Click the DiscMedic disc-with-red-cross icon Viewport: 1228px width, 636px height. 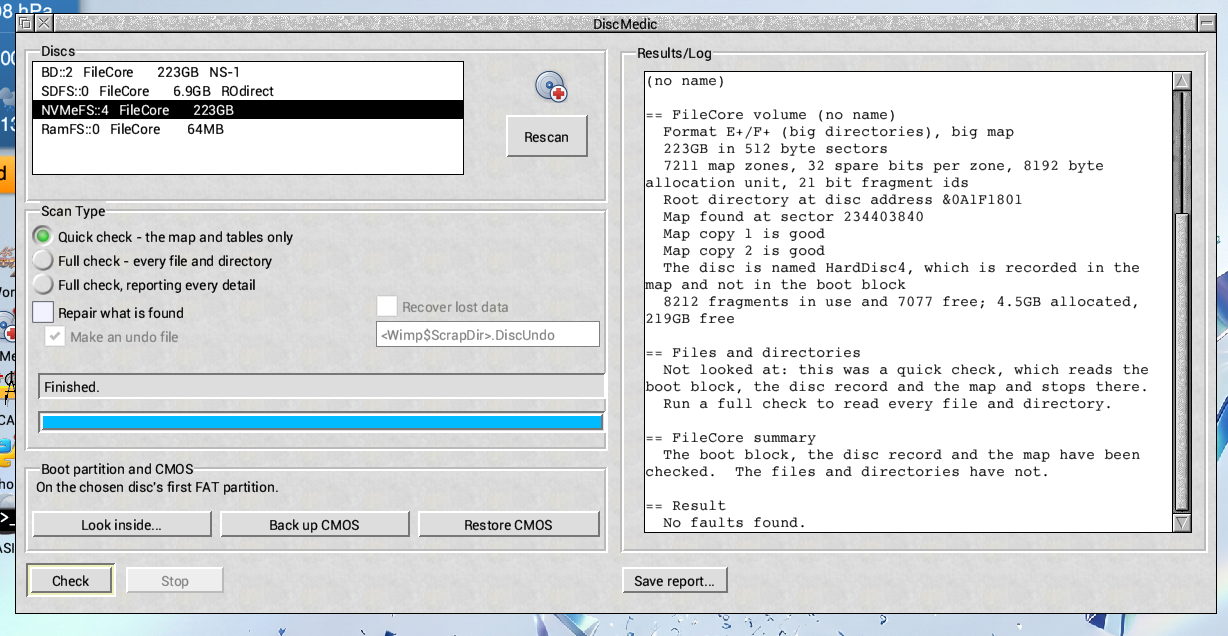click(x=551, y=88)
